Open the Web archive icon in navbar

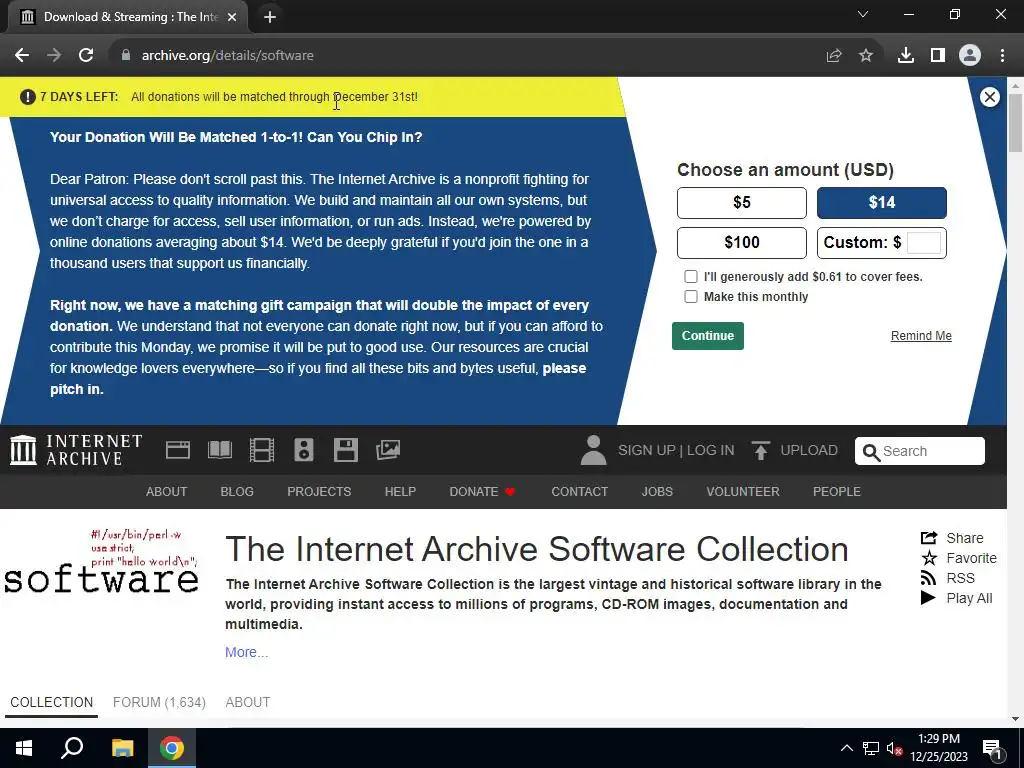click(x=178, y=450)
